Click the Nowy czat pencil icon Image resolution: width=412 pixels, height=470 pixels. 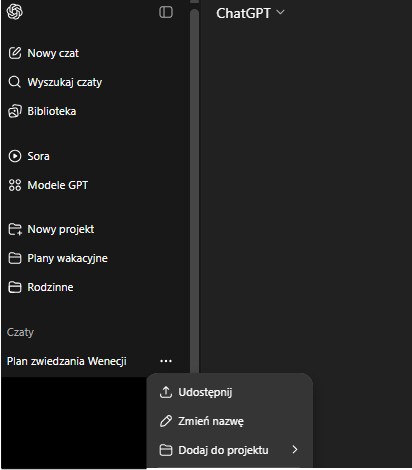[15, 53]
